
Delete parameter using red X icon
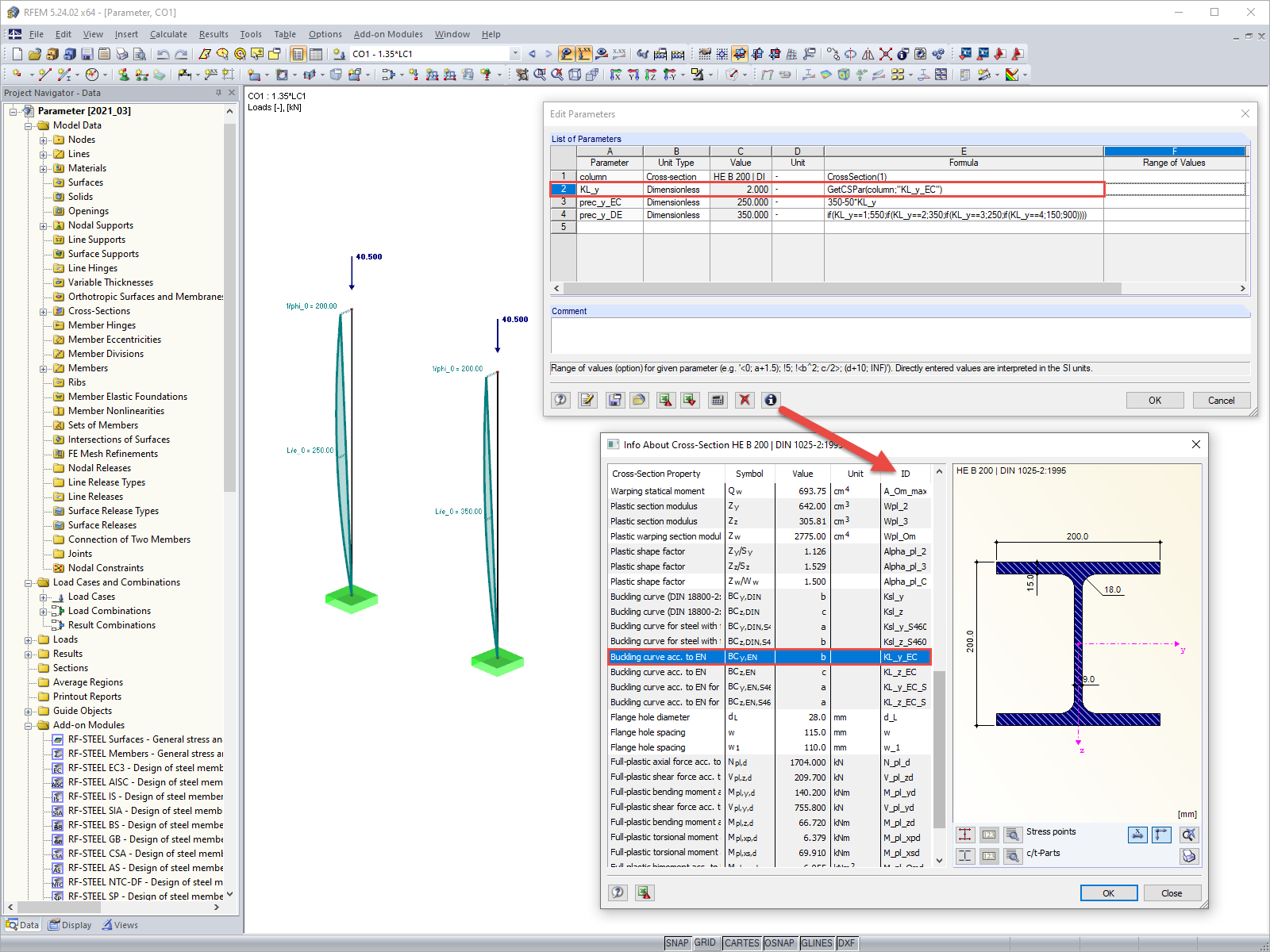pyautogui.click(x=745, y=400)
